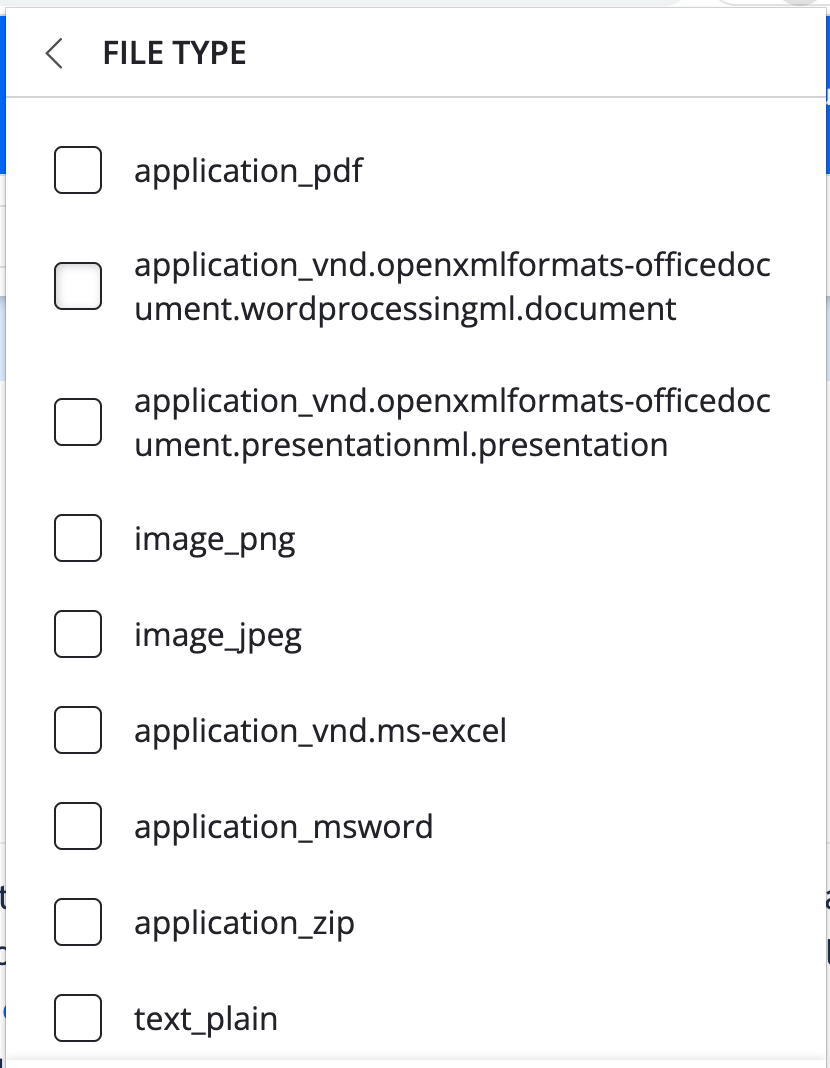Check the text_plain file type checkbox
The width and height of the screenshot is (830, 1068).
(77, 1018)
